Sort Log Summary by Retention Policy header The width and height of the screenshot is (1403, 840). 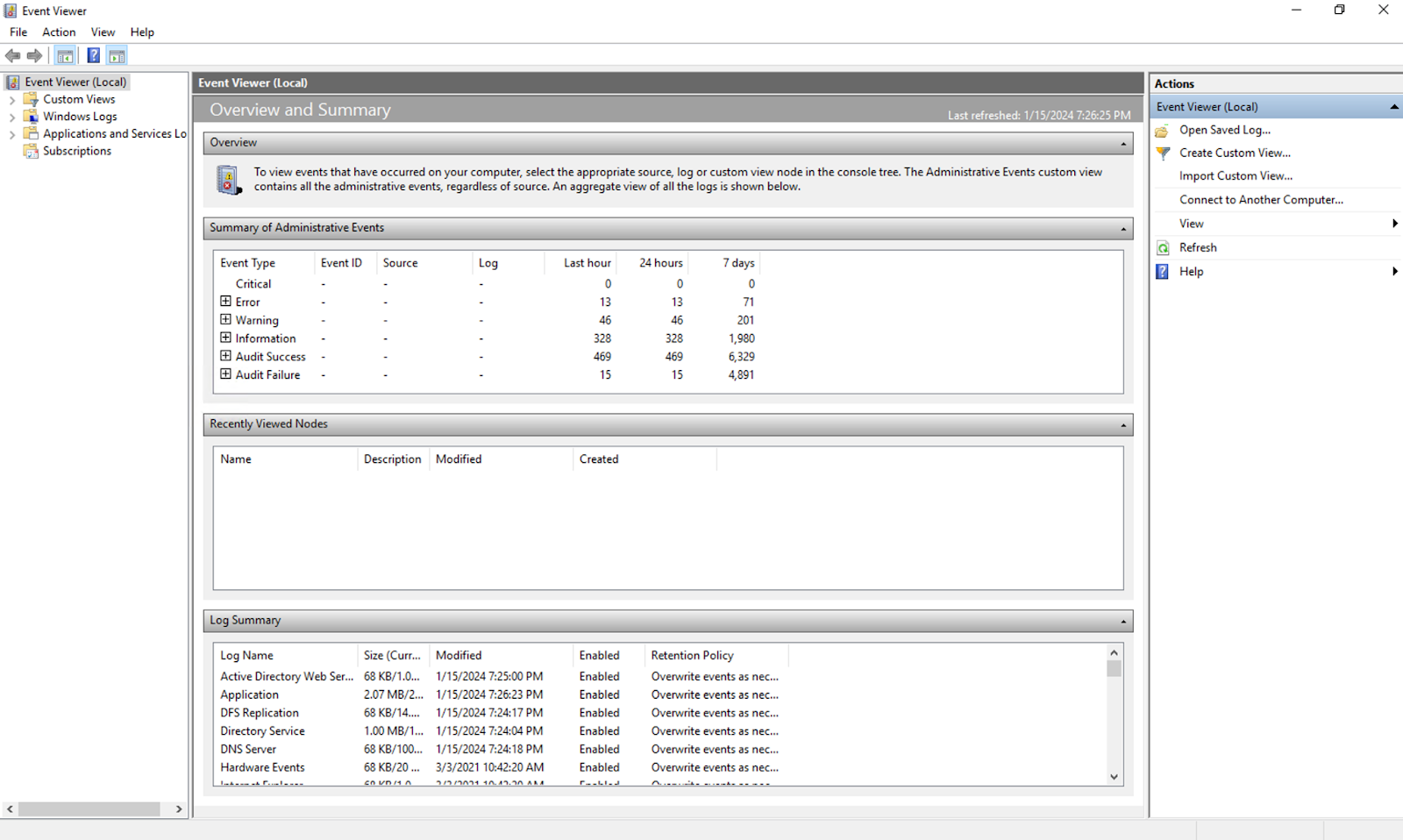716,656
